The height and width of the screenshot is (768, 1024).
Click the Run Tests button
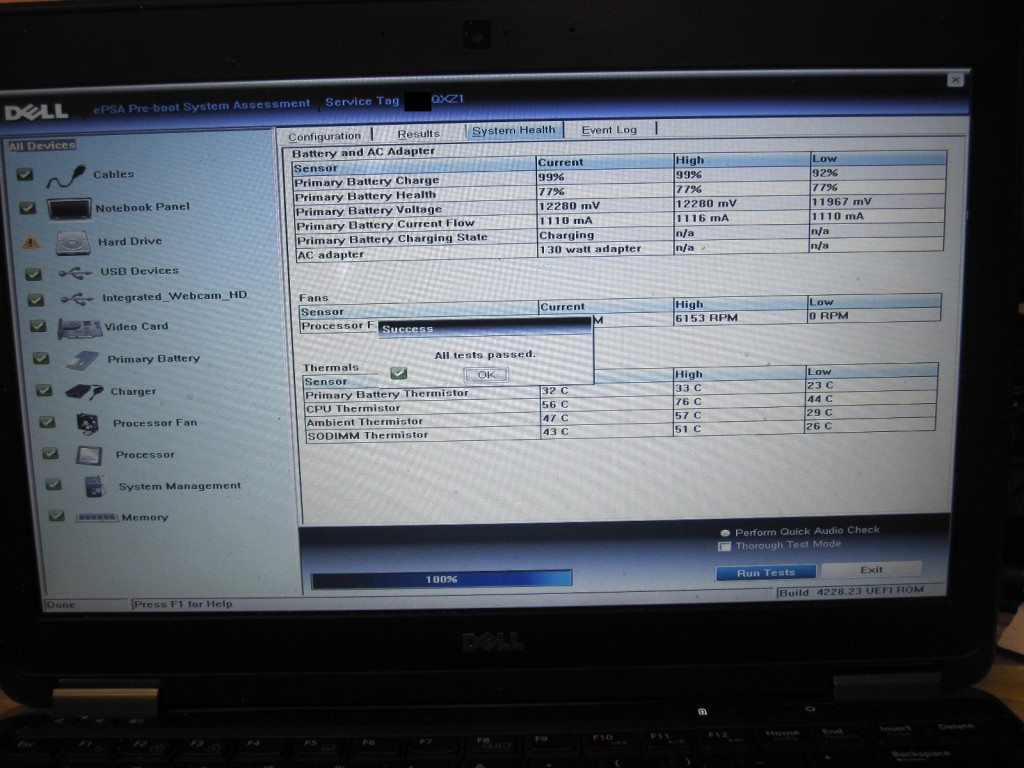point(765,573)
